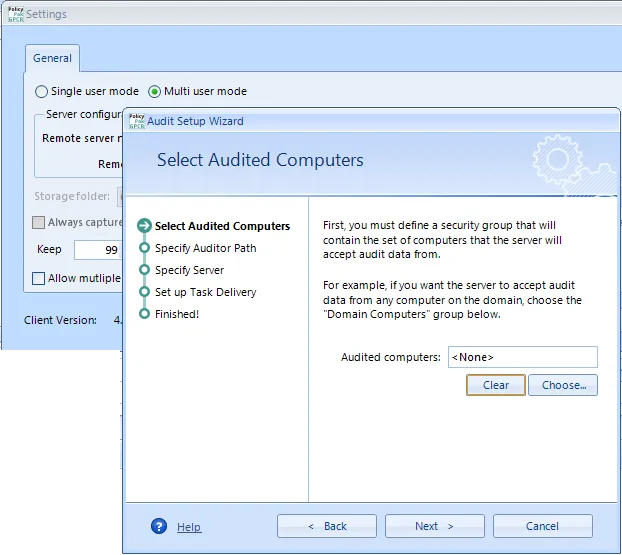Screen dimensions: 622x555
Task: Click the Specify Server step circle
Action: pos(144,269)
